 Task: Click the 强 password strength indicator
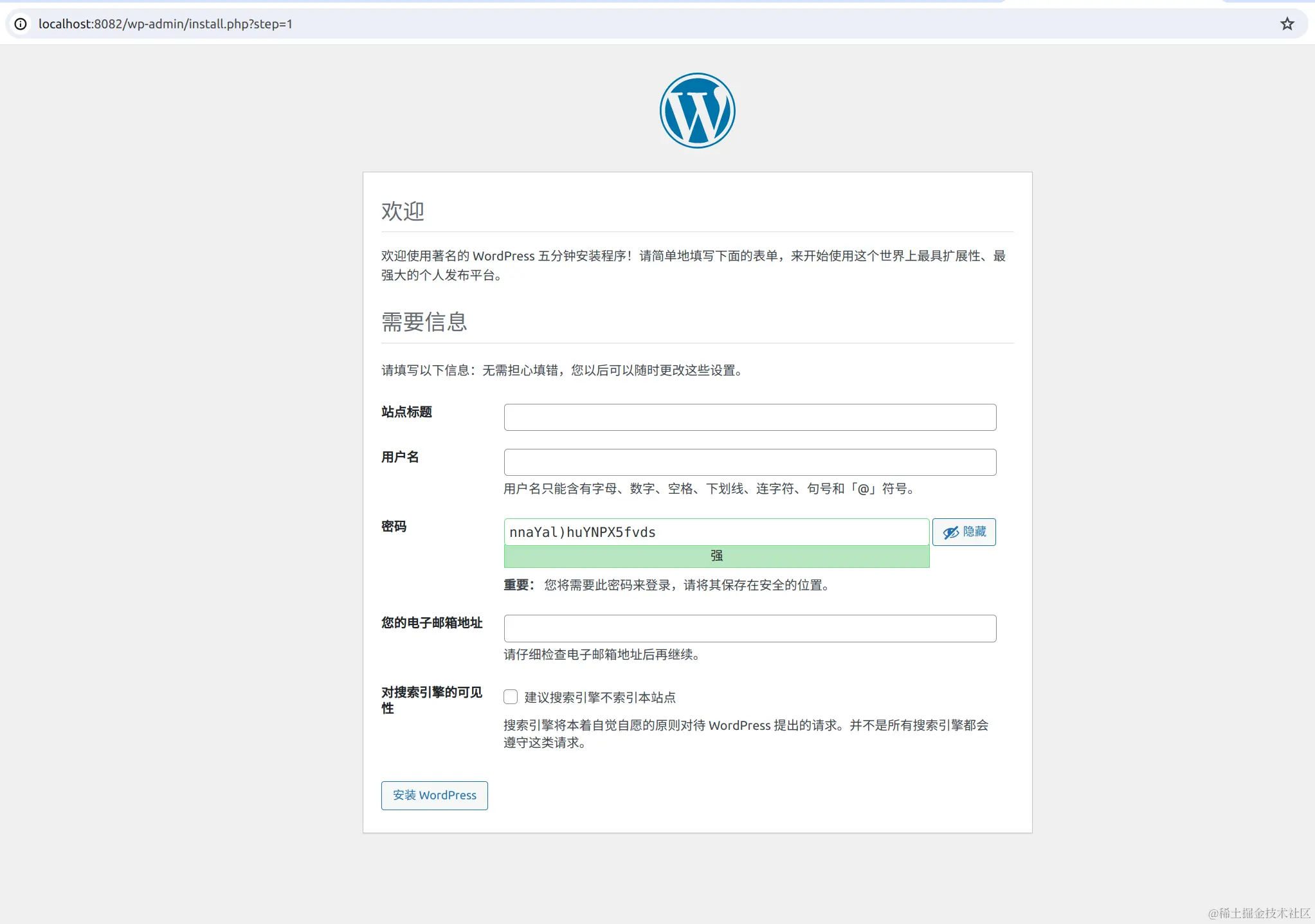(716, 556)
